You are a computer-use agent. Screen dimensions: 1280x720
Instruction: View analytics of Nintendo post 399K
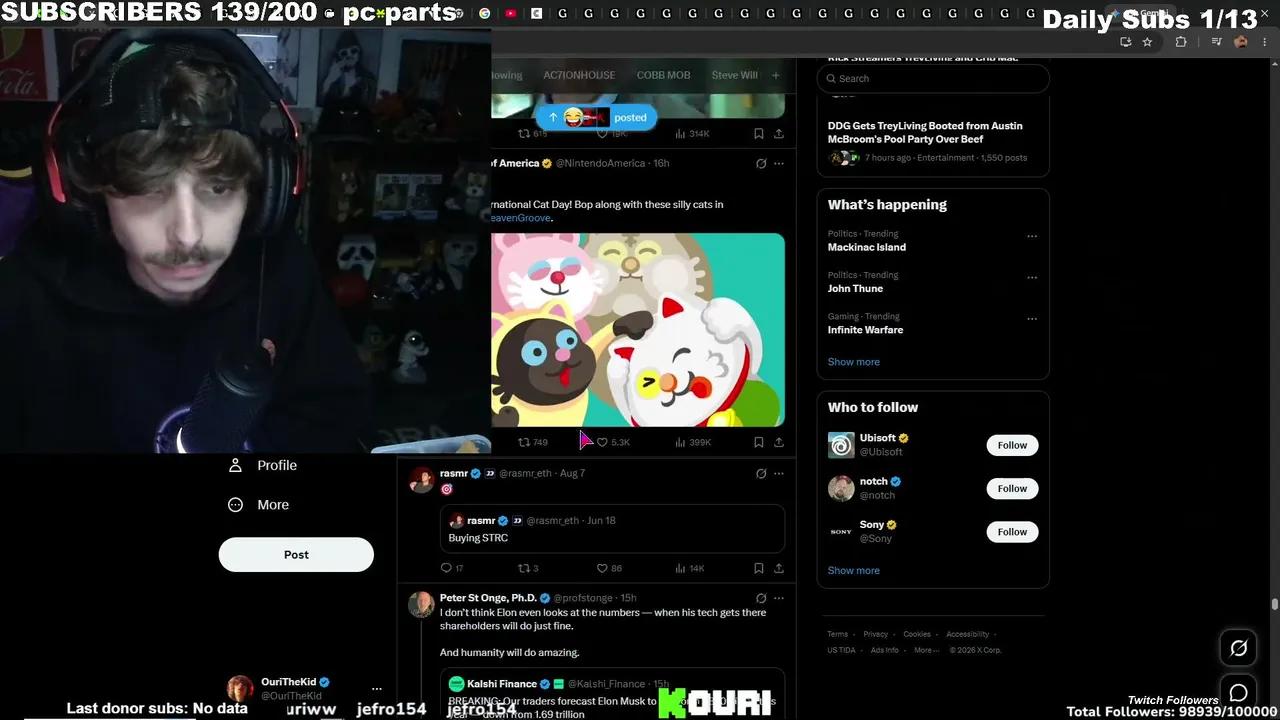693,442
